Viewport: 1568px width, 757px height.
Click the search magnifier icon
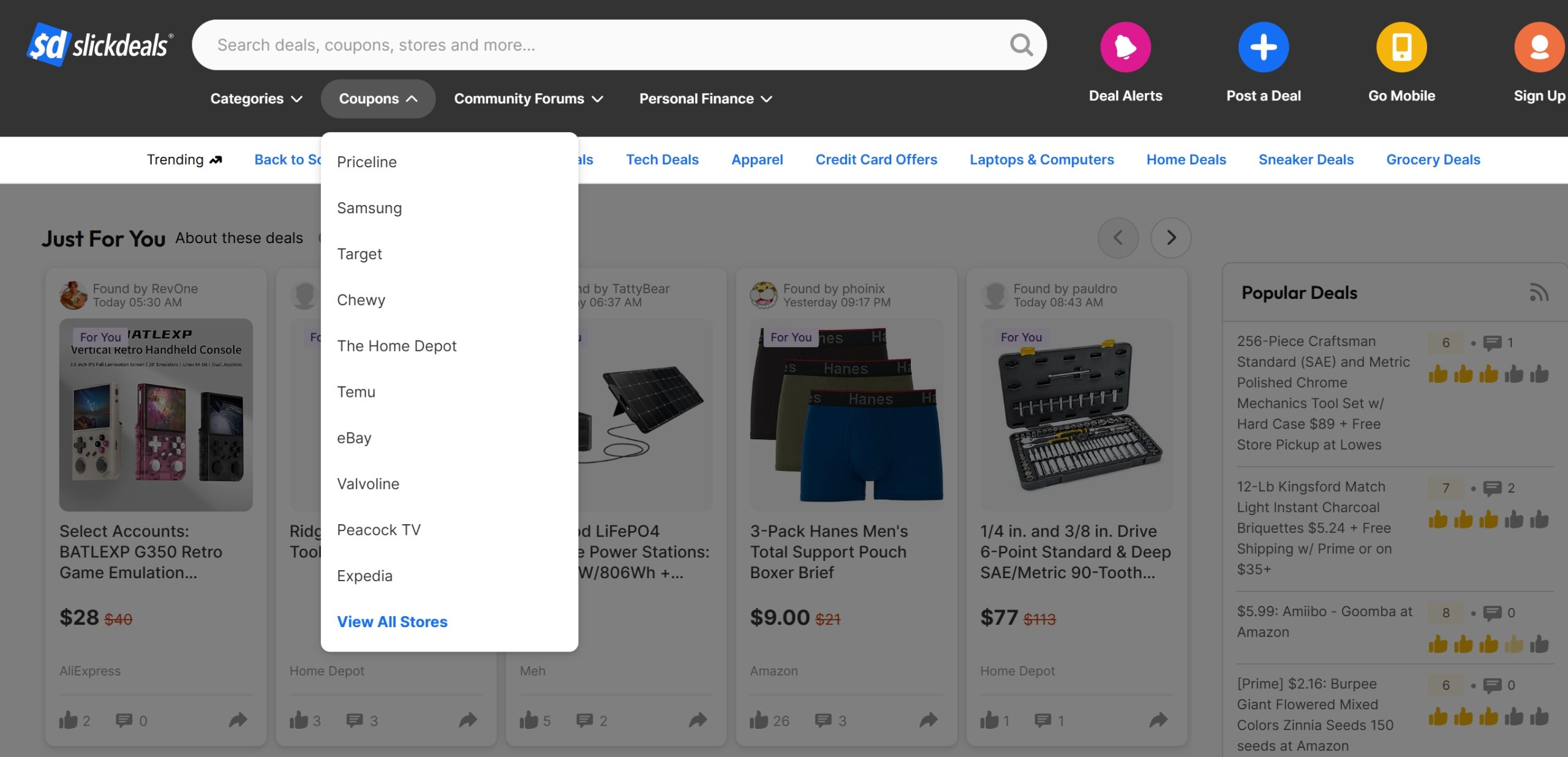[x=1021, y=45]
